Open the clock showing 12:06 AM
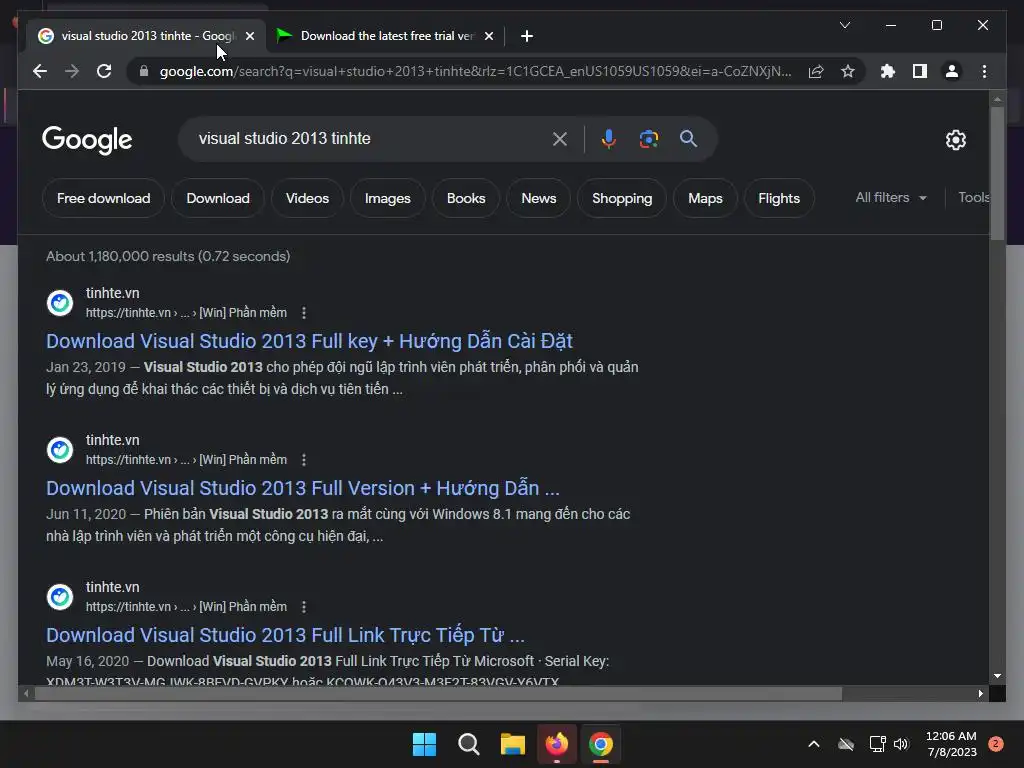1024x768 pixels. (x=952, y=744)
